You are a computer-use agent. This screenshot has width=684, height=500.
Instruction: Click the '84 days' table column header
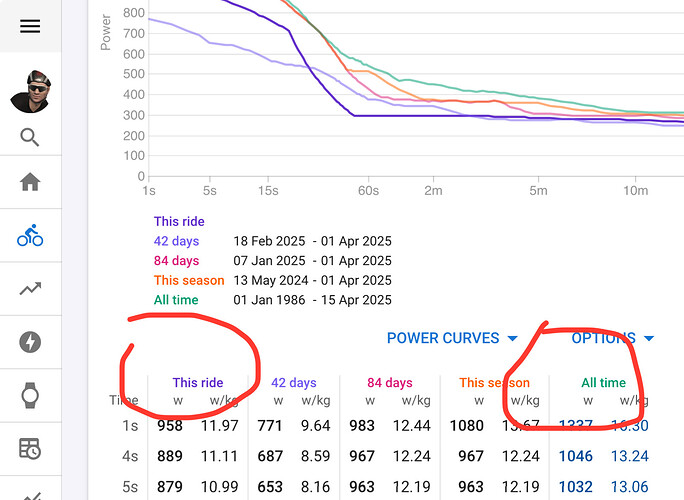tap(390, 383)
